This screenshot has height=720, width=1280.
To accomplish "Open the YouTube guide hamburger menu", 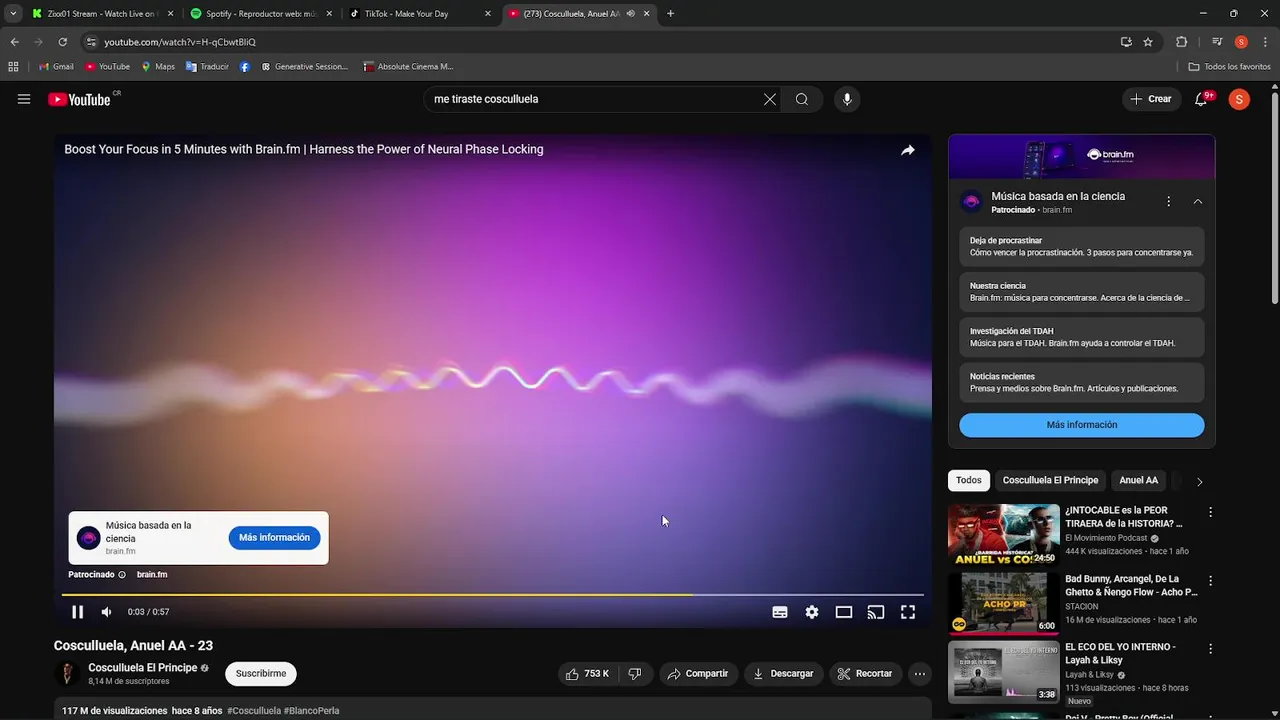I will (24, 99).
